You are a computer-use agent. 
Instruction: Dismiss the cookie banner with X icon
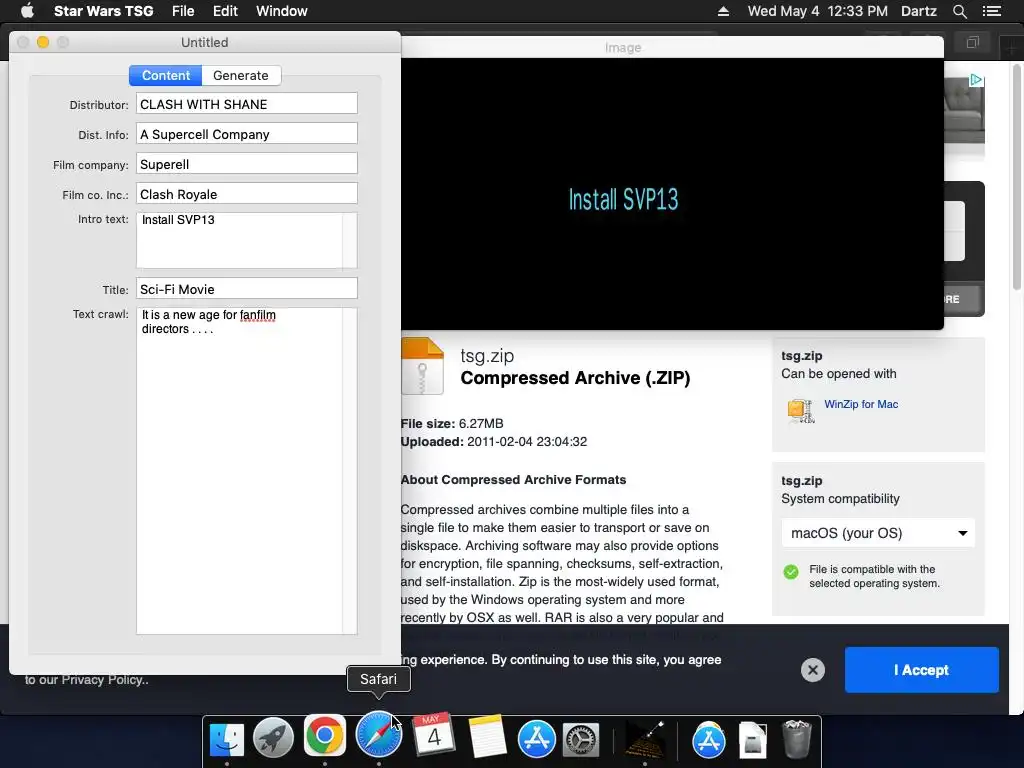812,670
